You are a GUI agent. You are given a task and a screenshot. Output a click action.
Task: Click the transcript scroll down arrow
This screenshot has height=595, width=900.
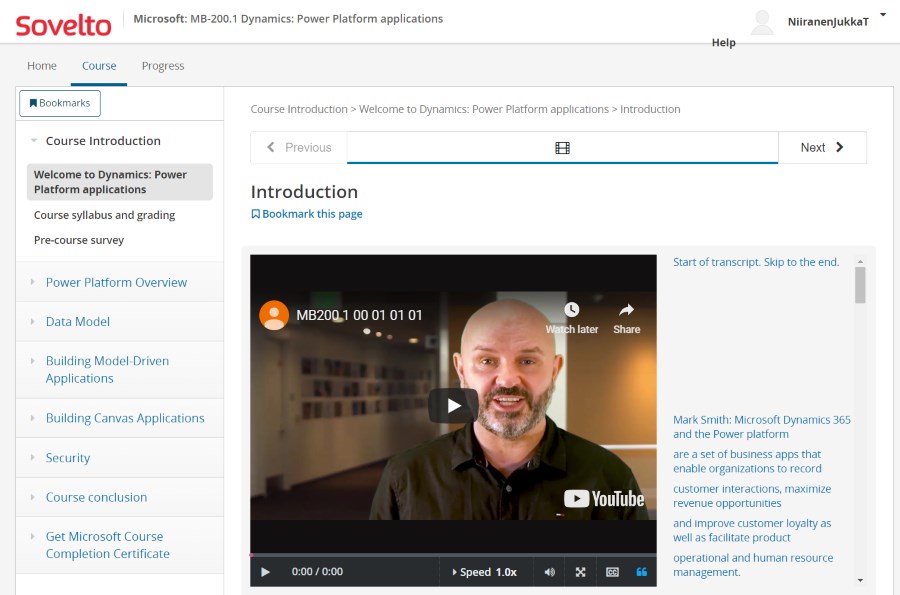point(860,580)
